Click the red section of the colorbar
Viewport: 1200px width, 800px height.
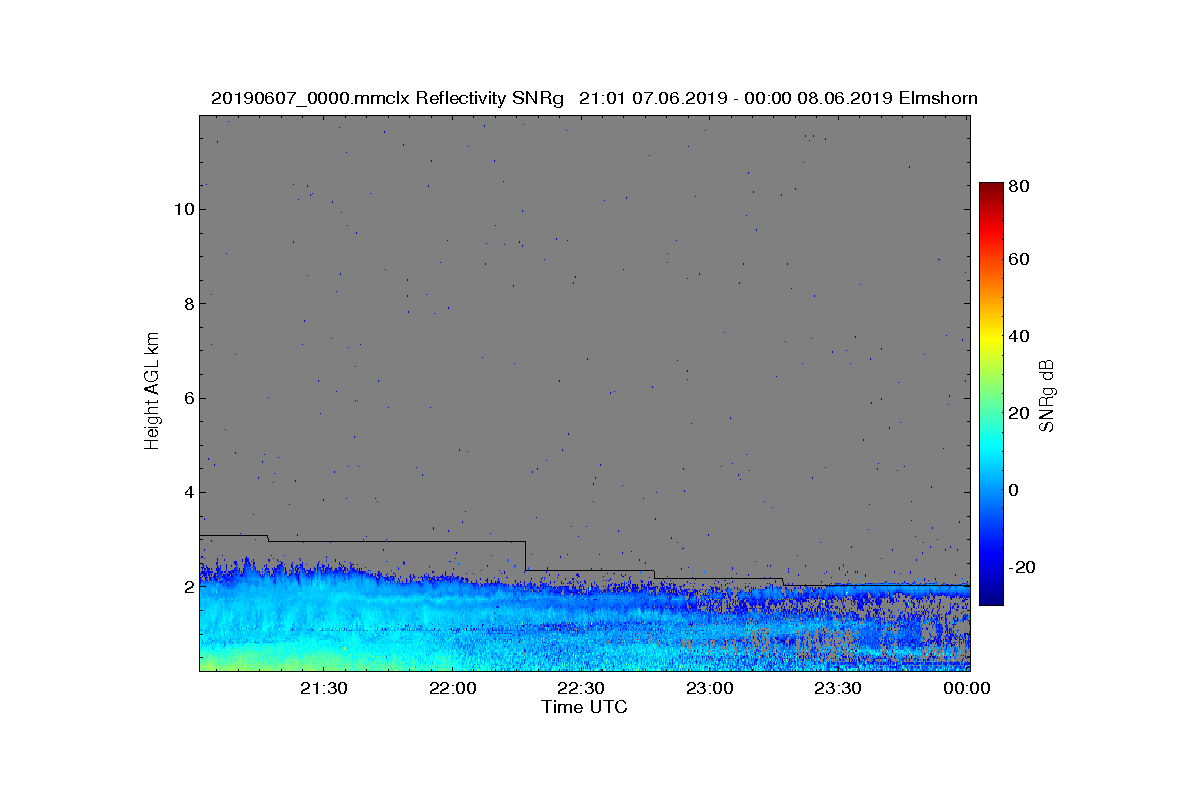pos(991,230)
